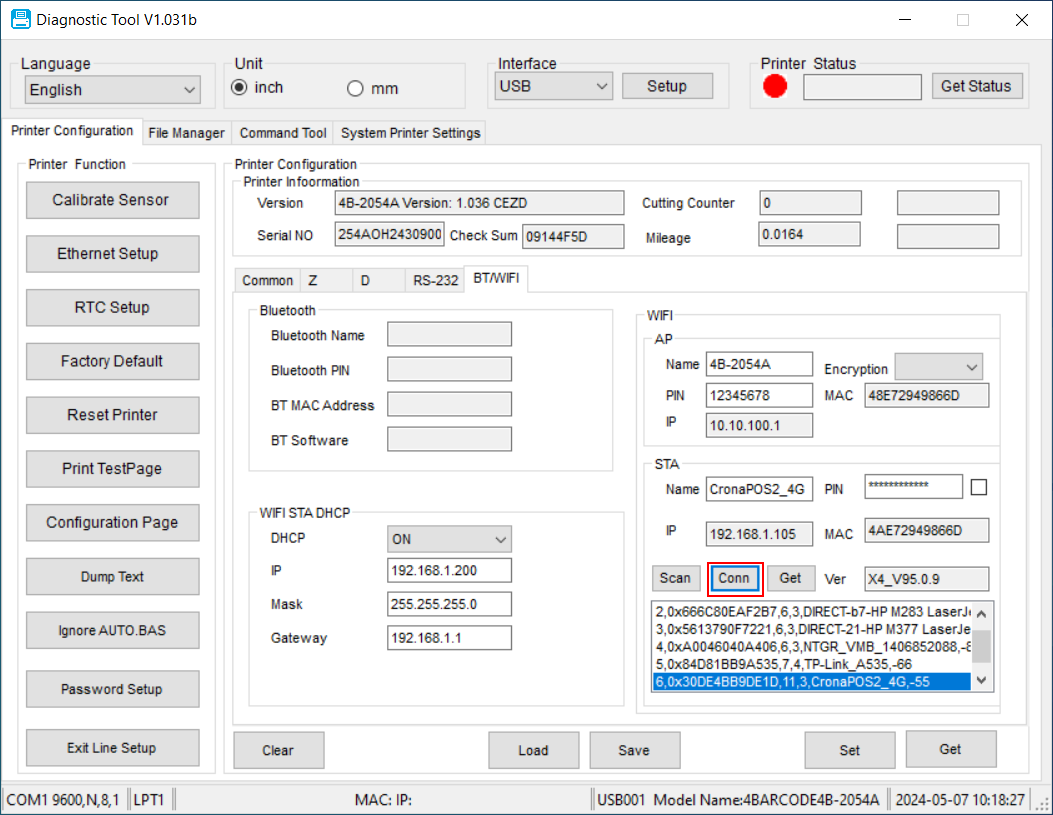1053x815 pixels.
Task: Click the WIFI STA DHCP Gateway field
Action: [449, 638]
